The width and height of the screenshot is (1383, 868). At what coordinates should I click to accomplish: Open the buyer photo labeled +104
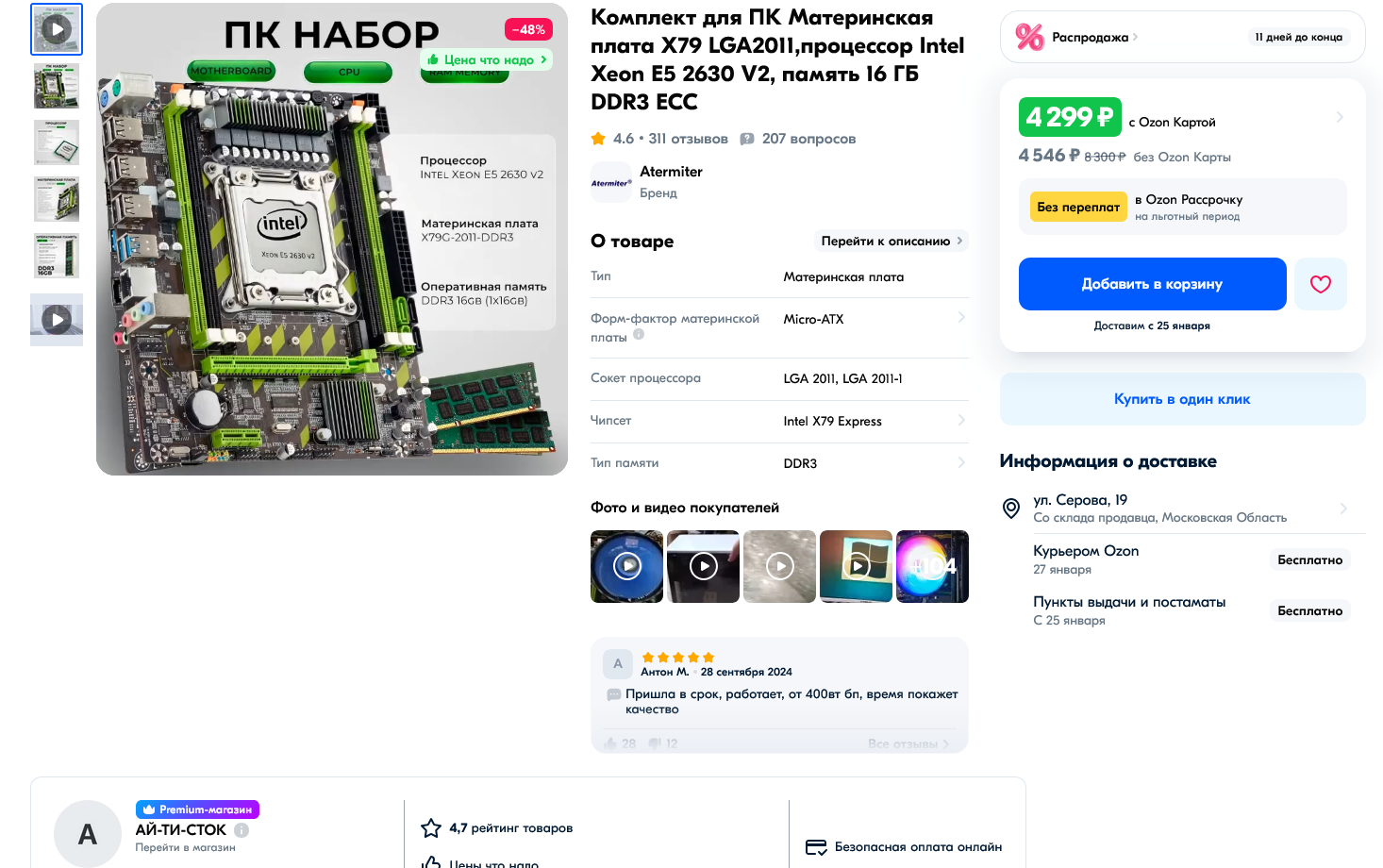click(x=932, y=566)
